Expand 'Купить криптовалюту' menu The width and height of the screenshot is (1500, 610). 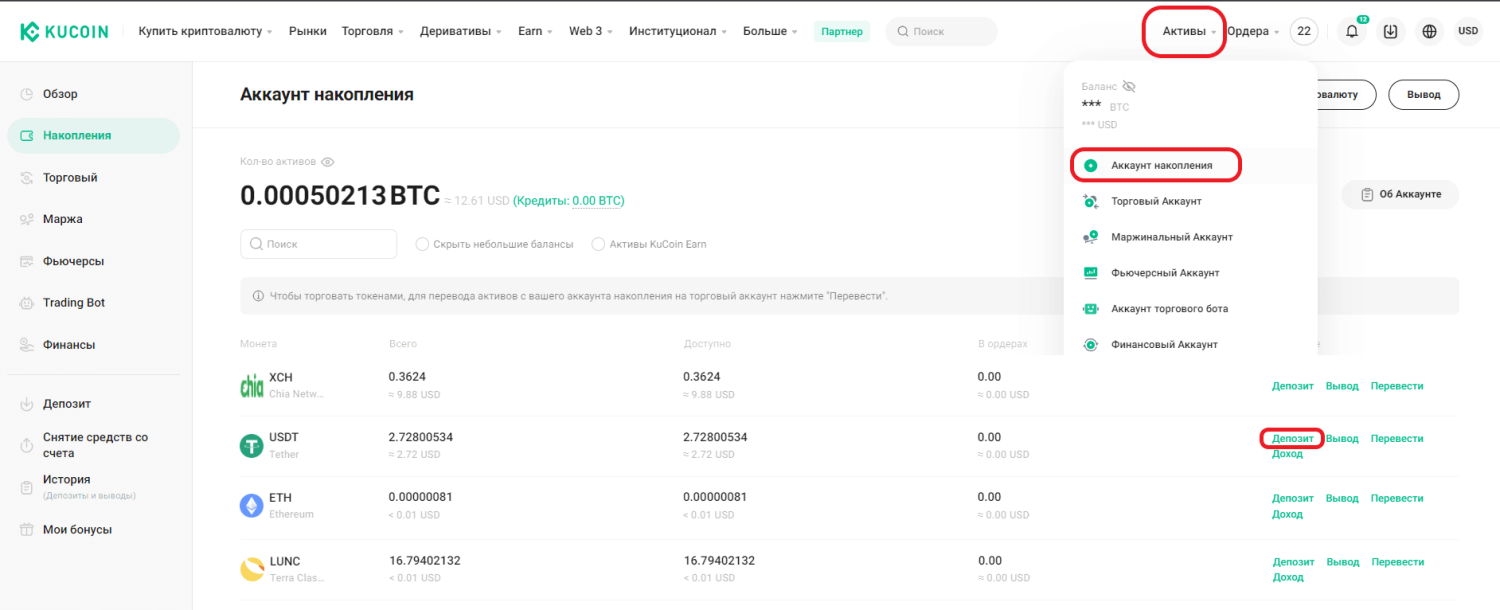(206, 32)
